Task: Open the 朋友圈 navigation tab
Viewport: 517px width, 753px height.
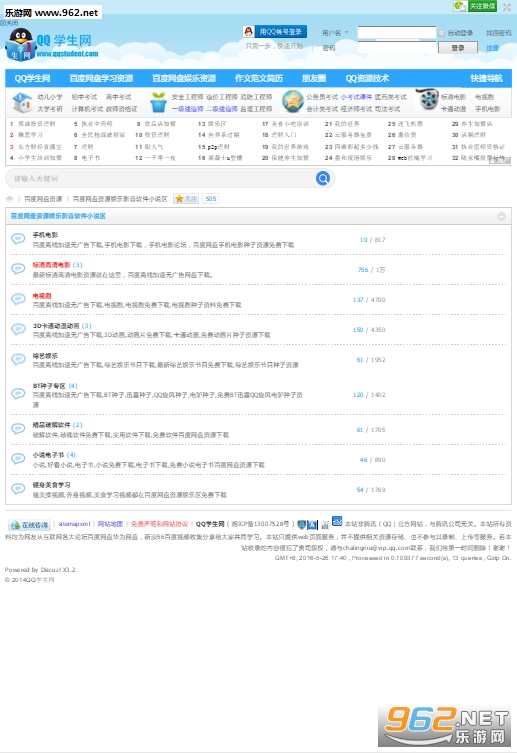Action: click(314, 78)
